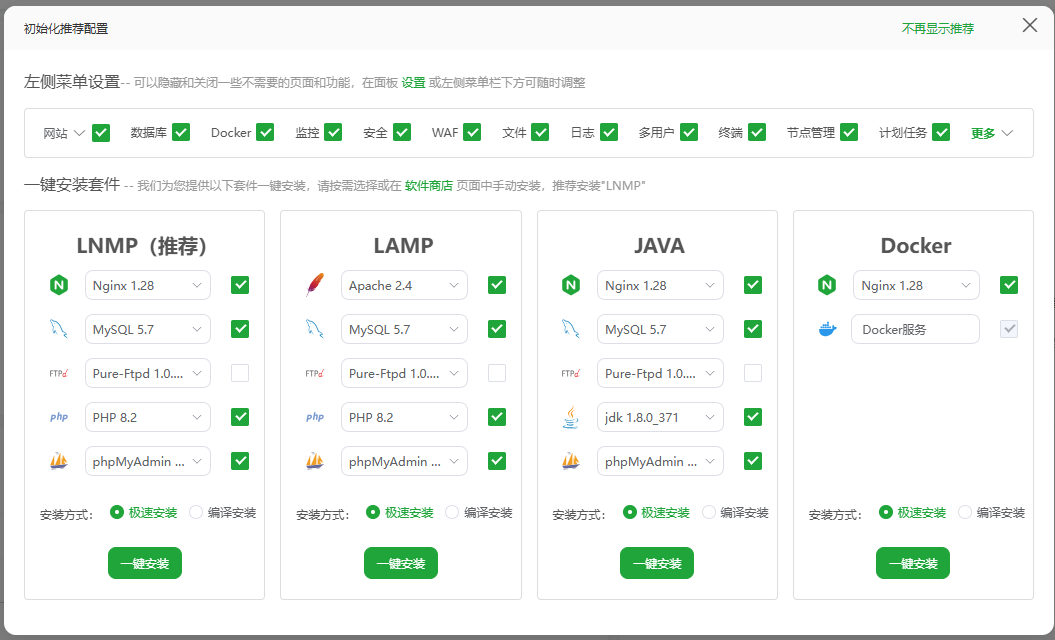Enable Pure-Ftpd checkbox in LNMP card

click(240, 373)
